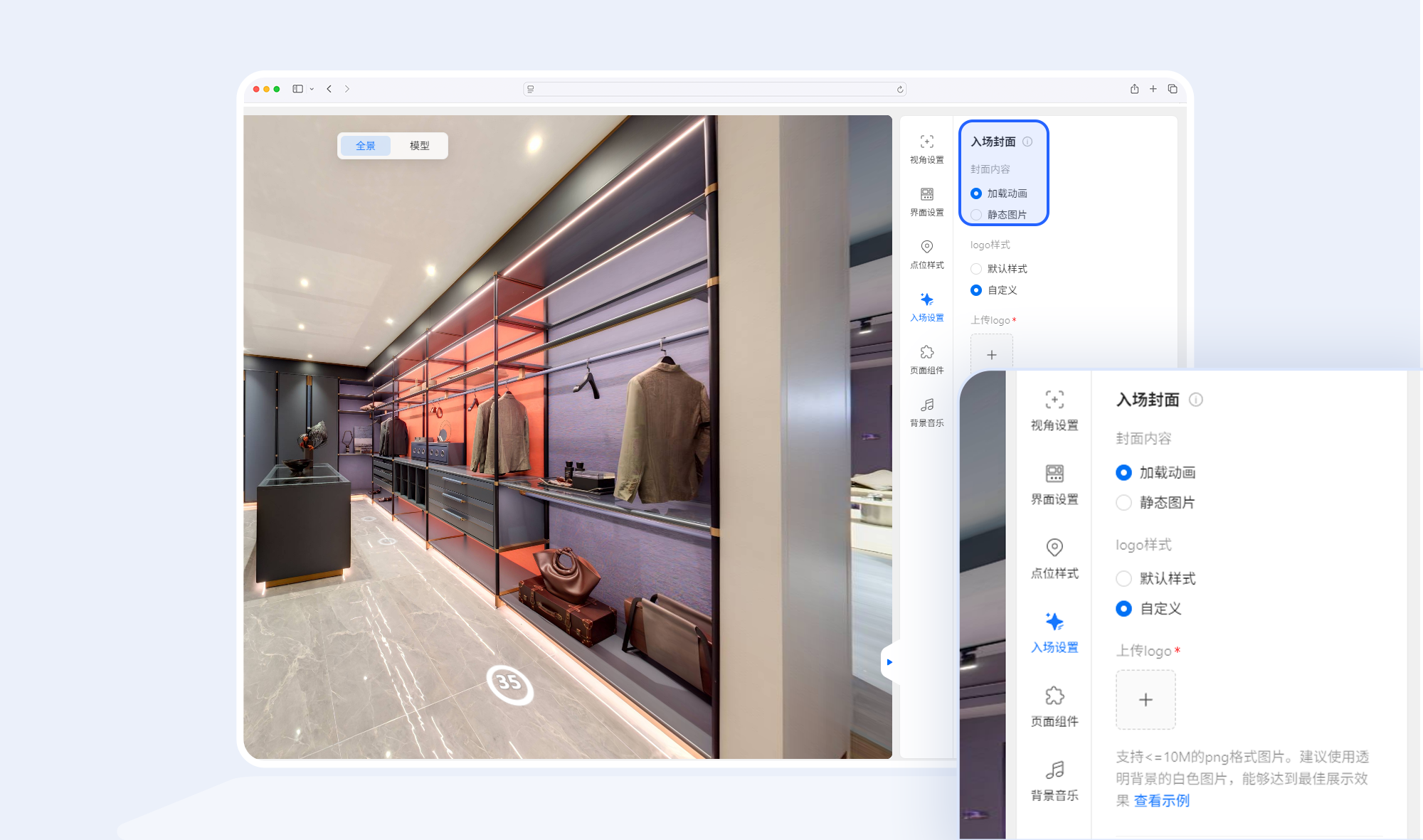Collapse settings panel with blue arrow handle
1423x840 pixels.
(889, 662)
